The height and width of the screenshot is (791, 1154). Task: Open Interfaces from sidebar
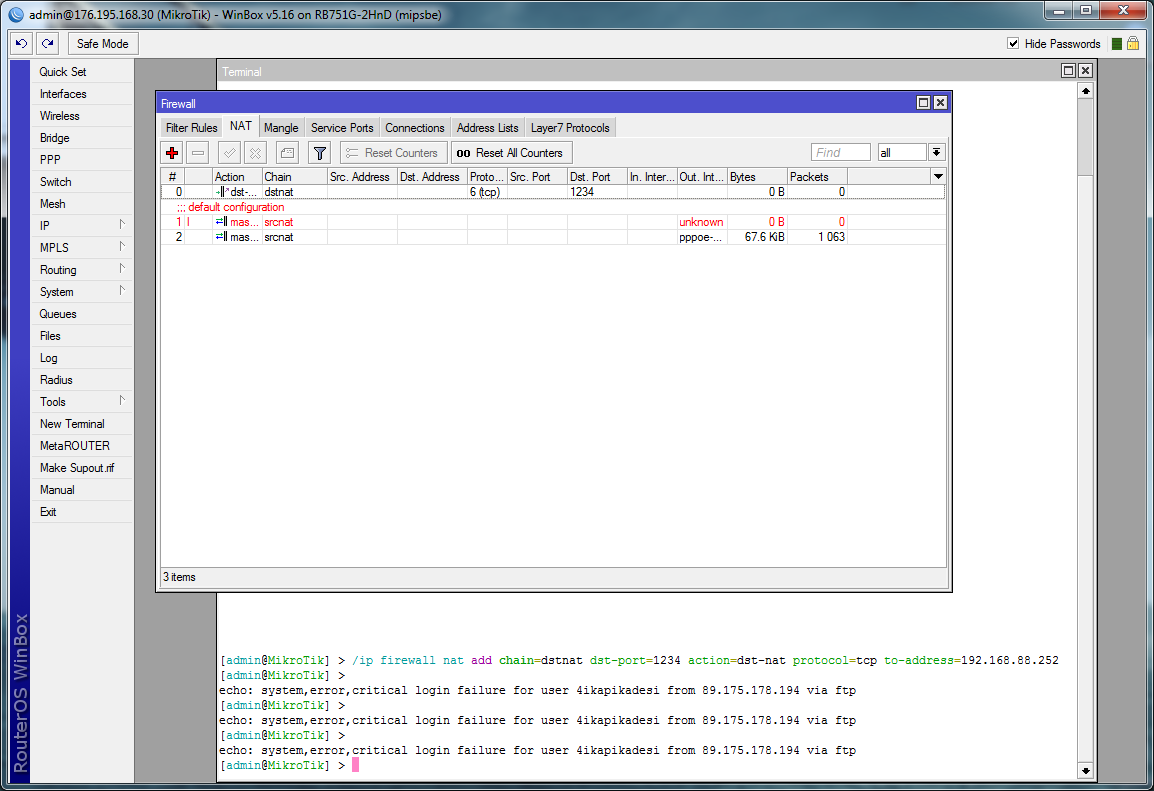point(82,93)
